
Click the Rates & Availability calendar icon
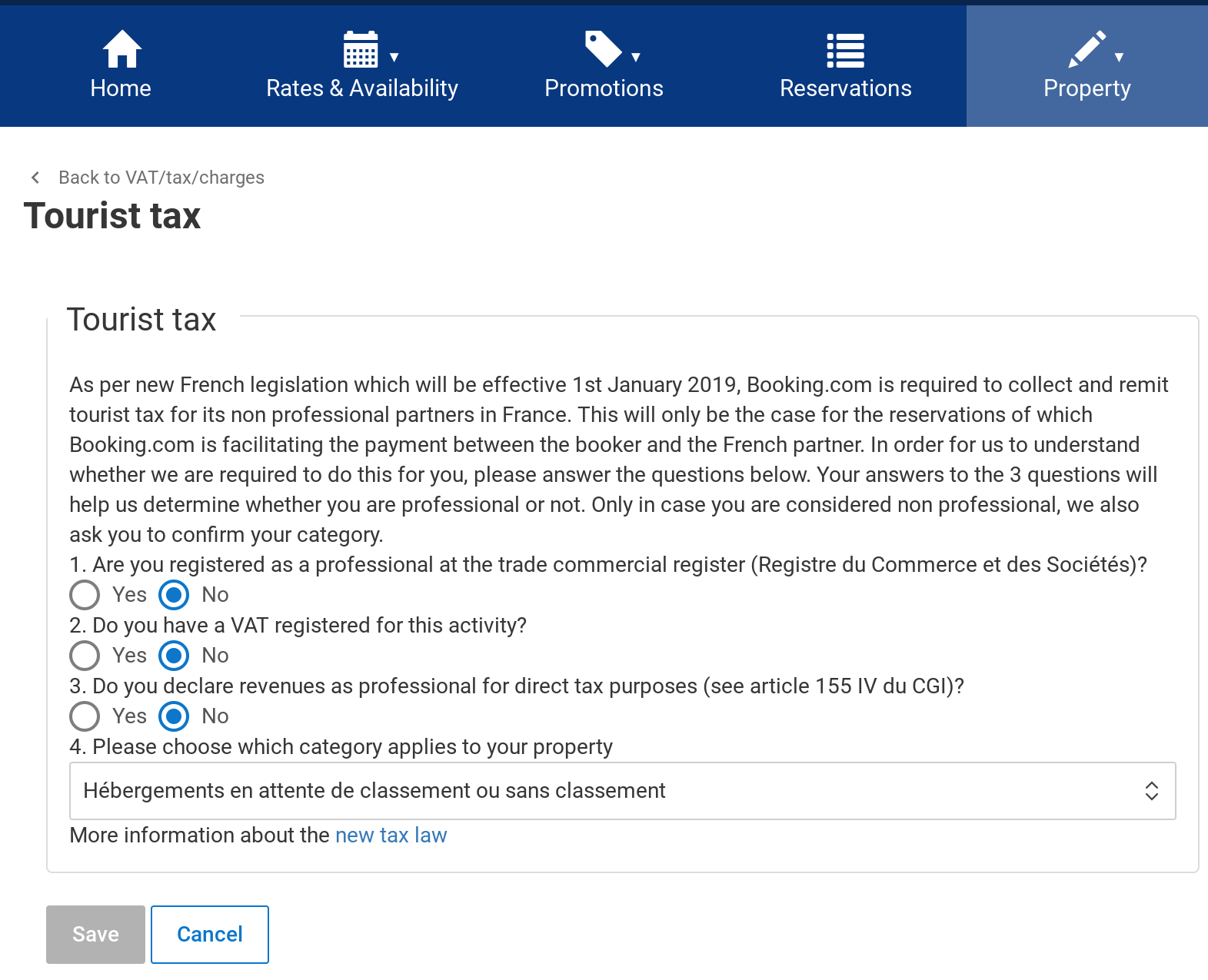[x=361, y=49]
